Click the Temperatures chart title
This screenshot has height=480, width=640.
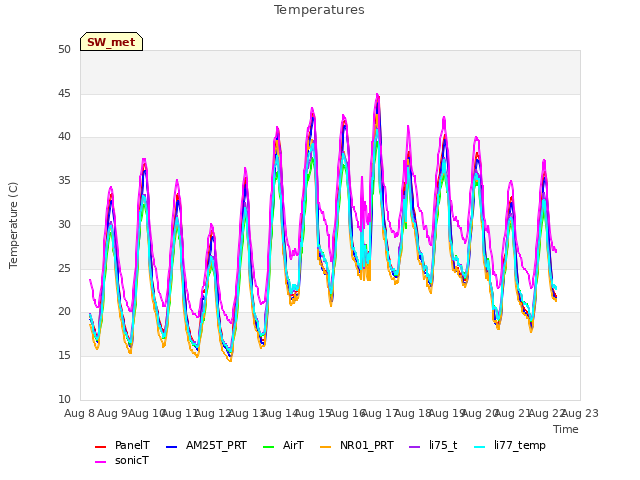point(319,10)
